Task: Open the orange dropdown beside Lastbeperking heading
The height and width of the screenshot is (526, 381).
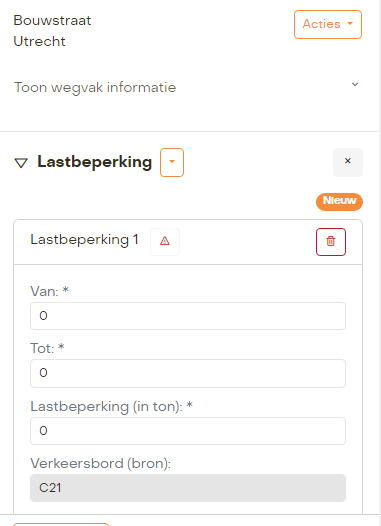Action: coord(172,162)
